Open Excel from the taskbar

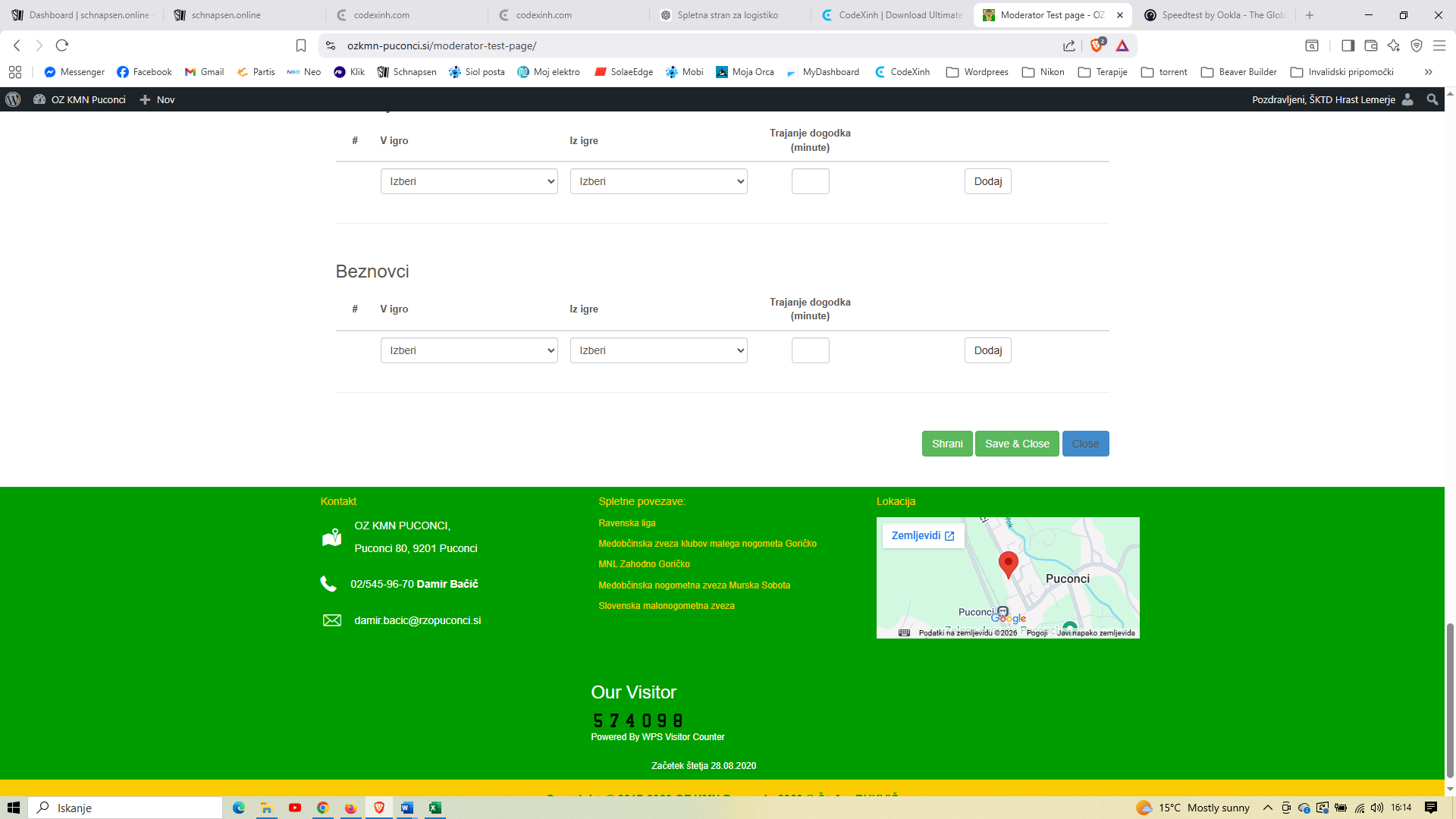[x=435, y=808]
